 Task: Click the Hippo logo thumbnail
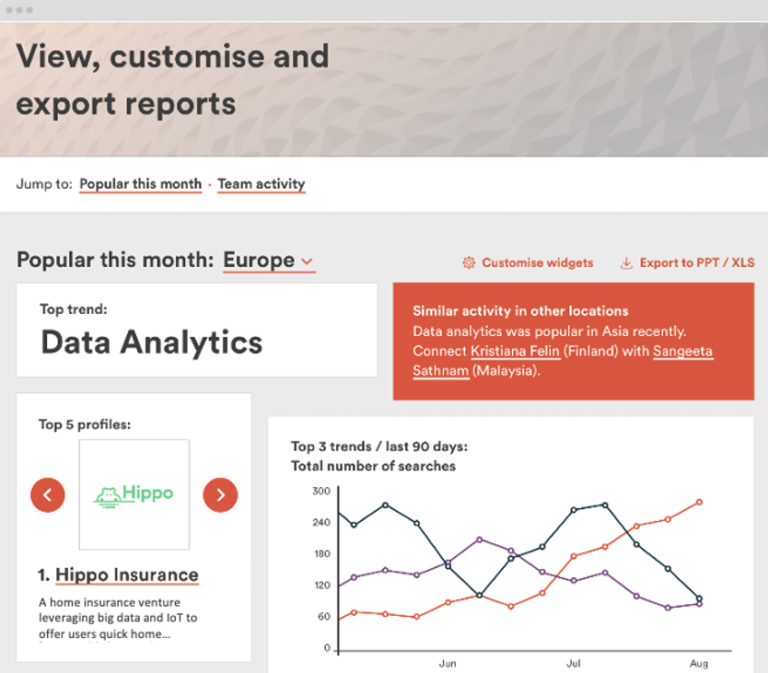[x=134, y=495]
